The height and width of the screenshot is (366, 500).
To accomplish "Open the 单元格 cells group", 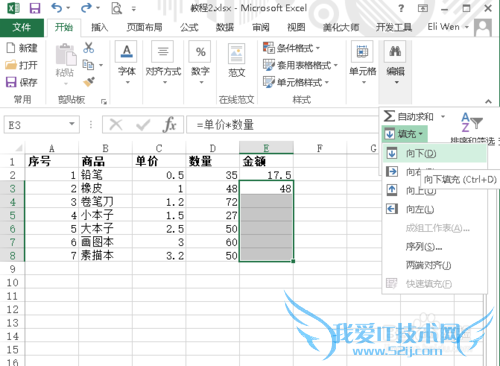I will pos(362,62).
